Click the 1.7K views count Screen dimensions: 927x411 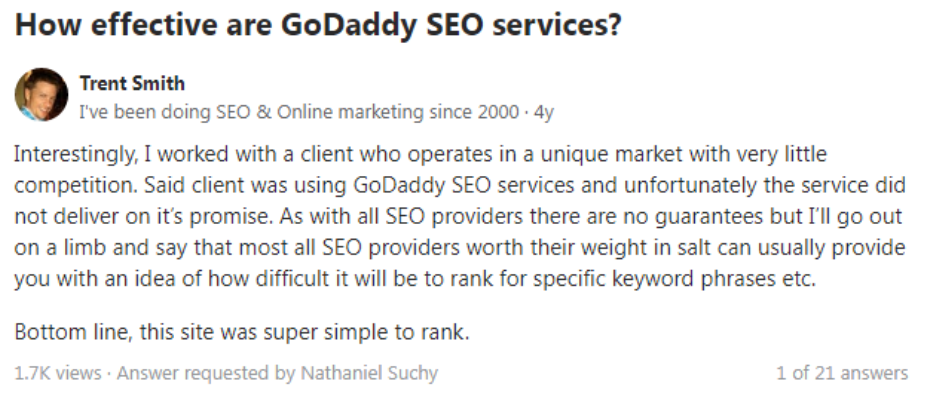pyautogui.click(x=57, y=373)
